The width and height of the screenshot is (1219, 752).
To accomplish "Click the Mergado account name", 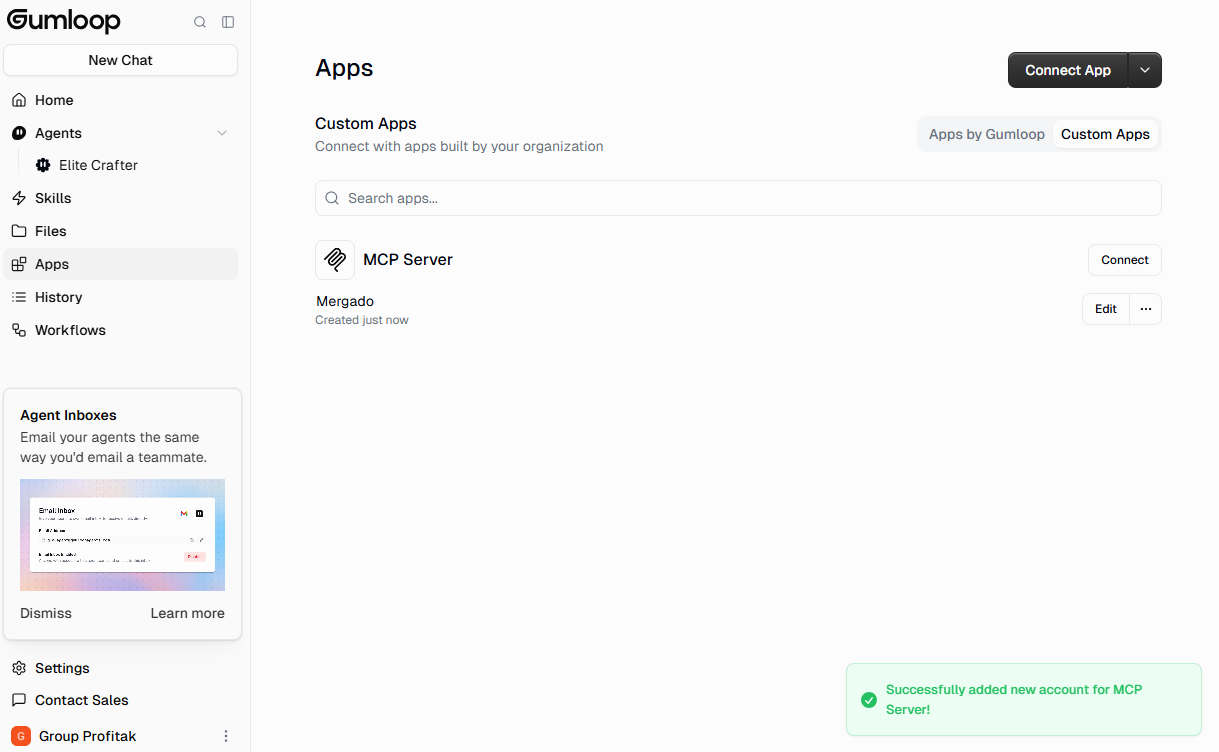I will 345,301.
